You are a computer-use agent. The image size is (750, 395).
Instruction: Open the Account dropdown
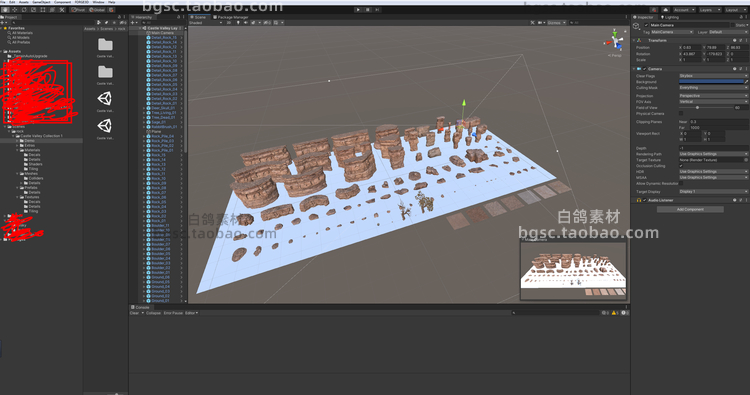click(684, 10)
